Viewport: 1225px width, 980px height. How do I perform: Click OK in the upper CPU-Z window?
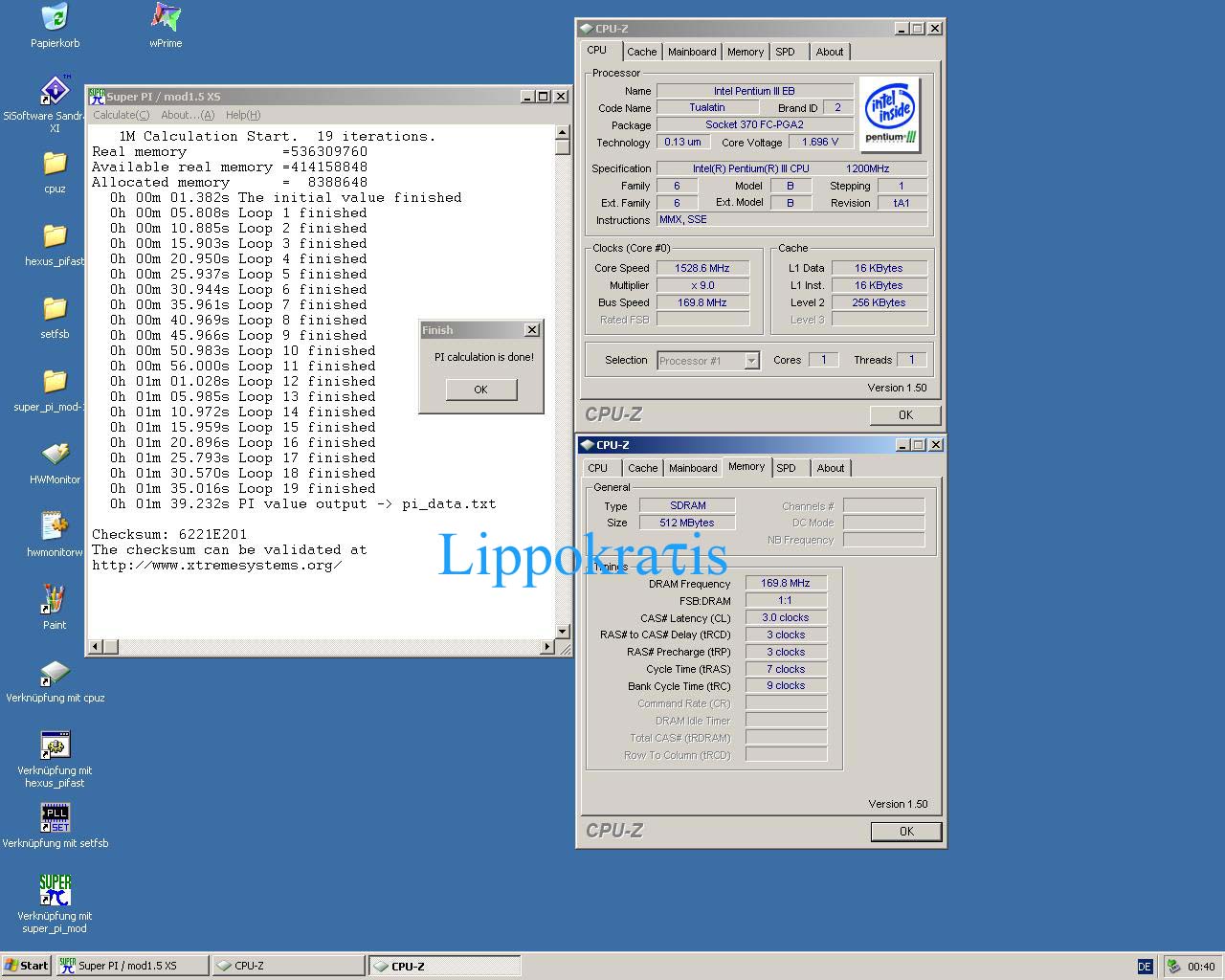(905, 415)
